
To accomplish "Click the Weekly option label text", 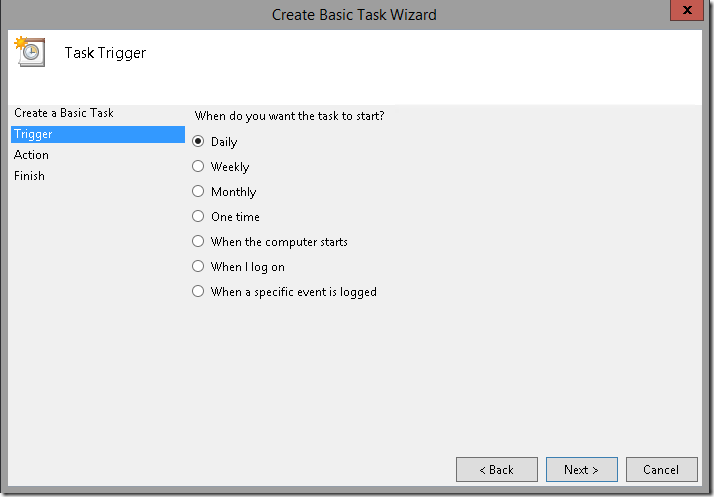I will click(230, 167).
